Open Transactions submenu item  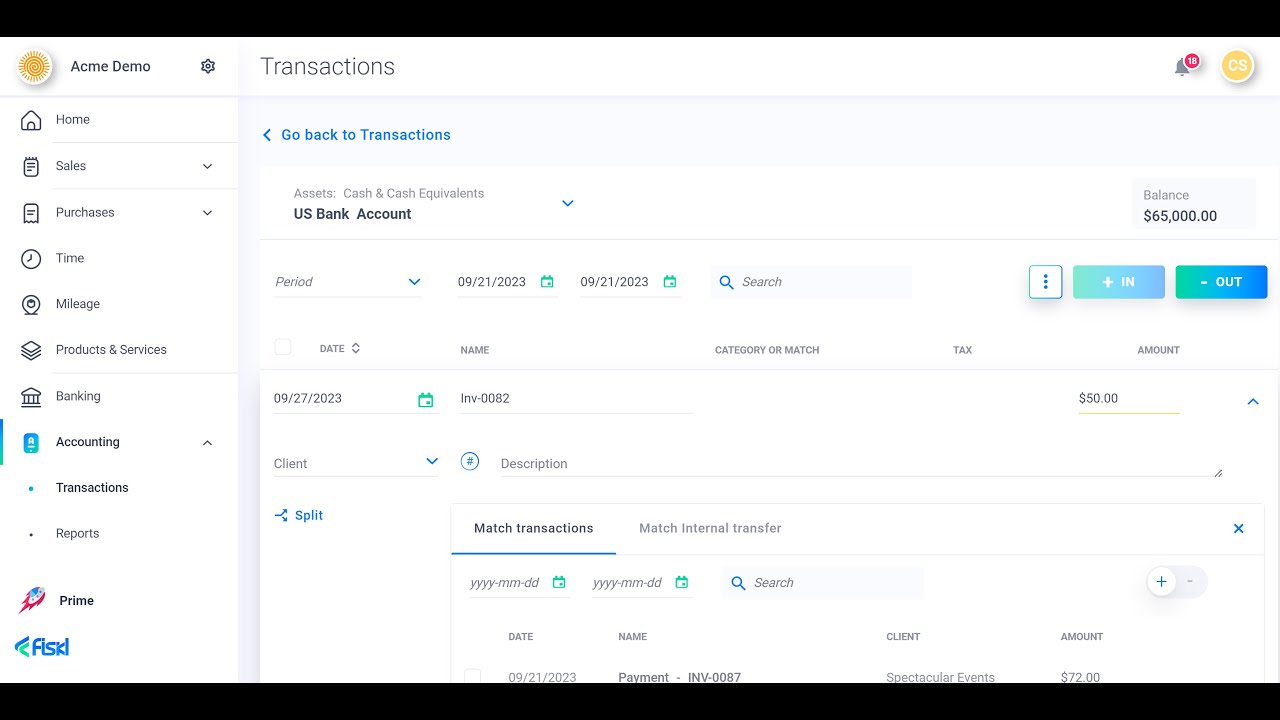(92, 488)
